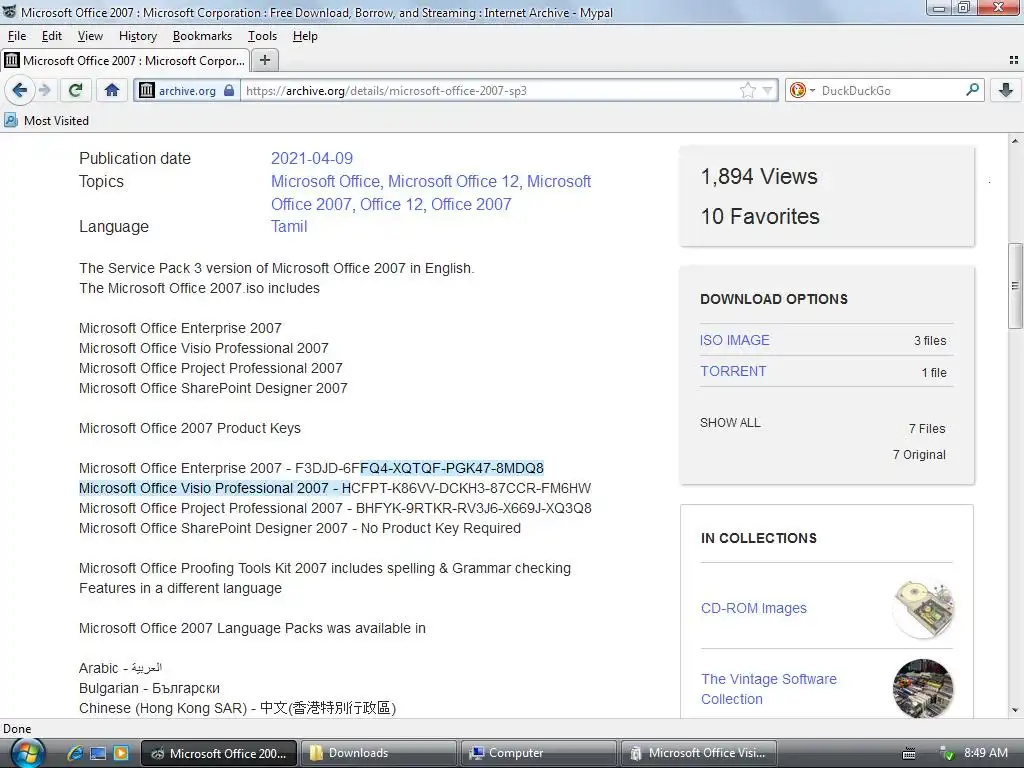Image resolution: width=1024 pixels, height=768 pixels.
Task: Open the Microsoft Office 12 topic link
Action: click(x=454, y=182)
